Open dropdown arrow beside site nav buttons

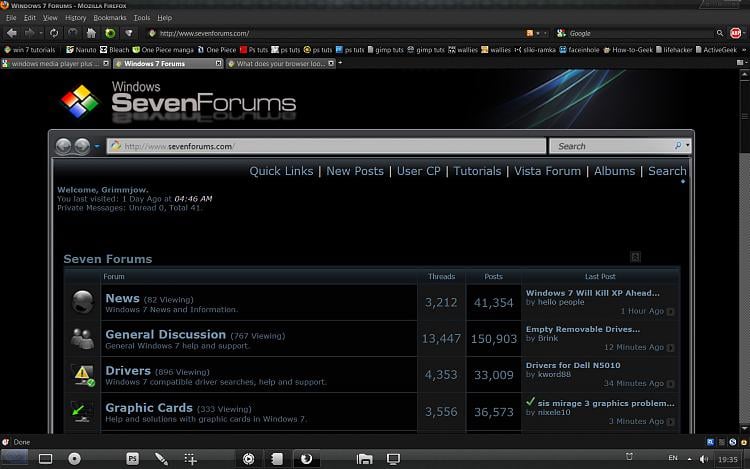coord(97,146)
